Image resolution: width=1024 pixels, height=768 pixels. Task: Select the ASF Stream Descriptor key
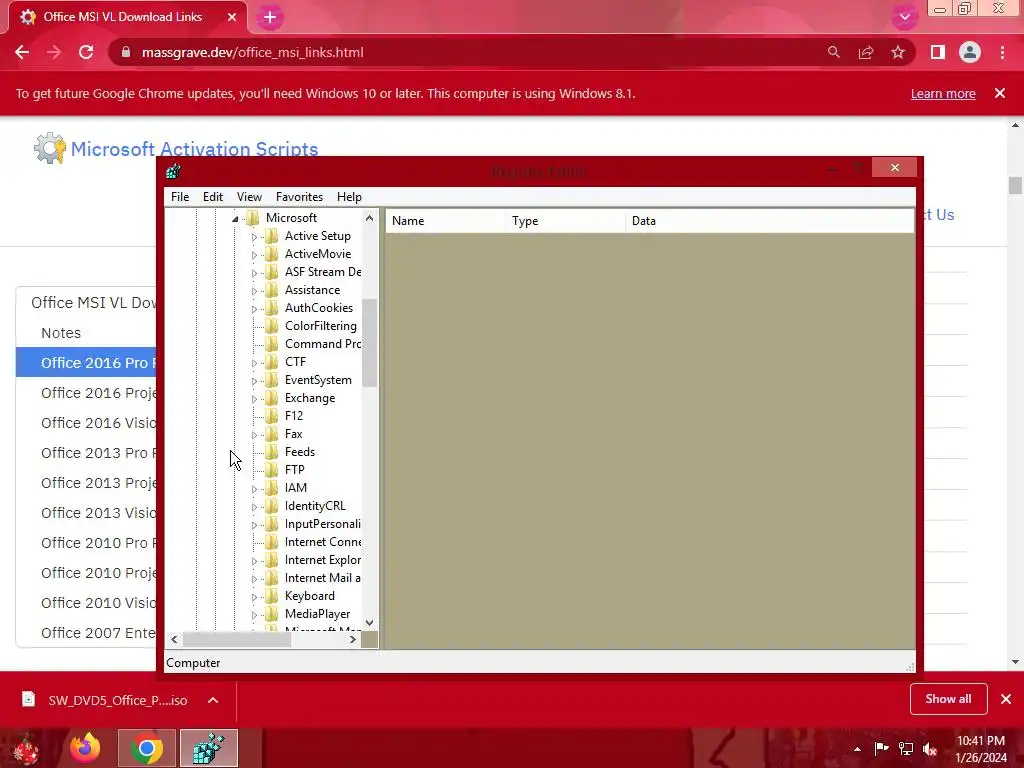[323, 272]
